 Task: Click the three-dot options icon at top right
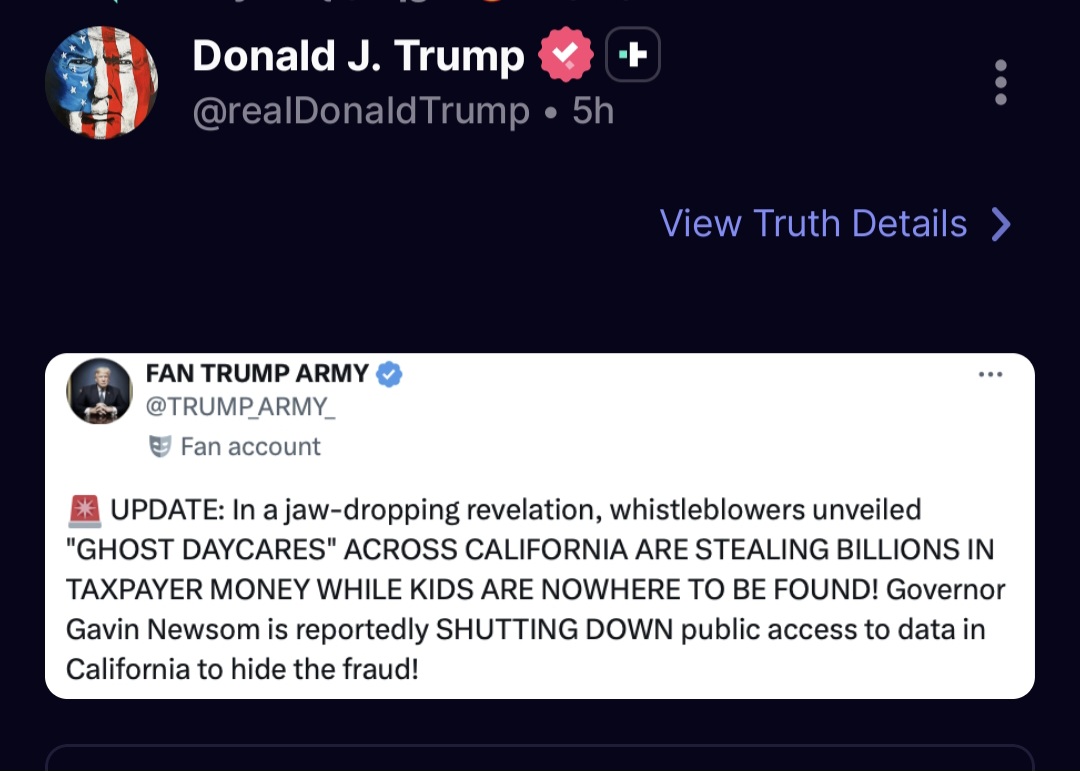[x=1000, y=84]
